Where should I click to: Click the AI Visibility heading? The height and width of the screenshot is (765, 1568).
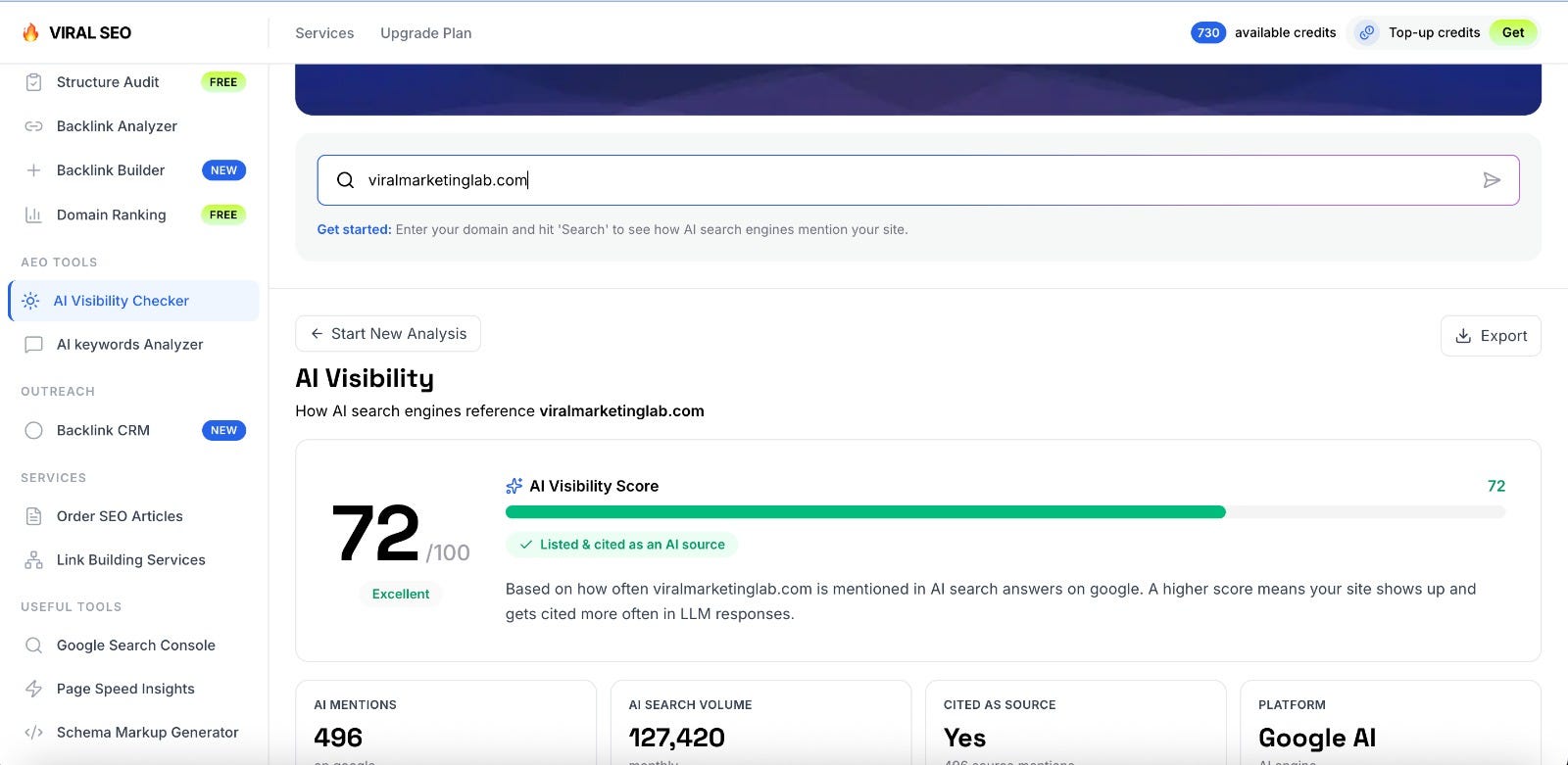click(x=365, y=378)
